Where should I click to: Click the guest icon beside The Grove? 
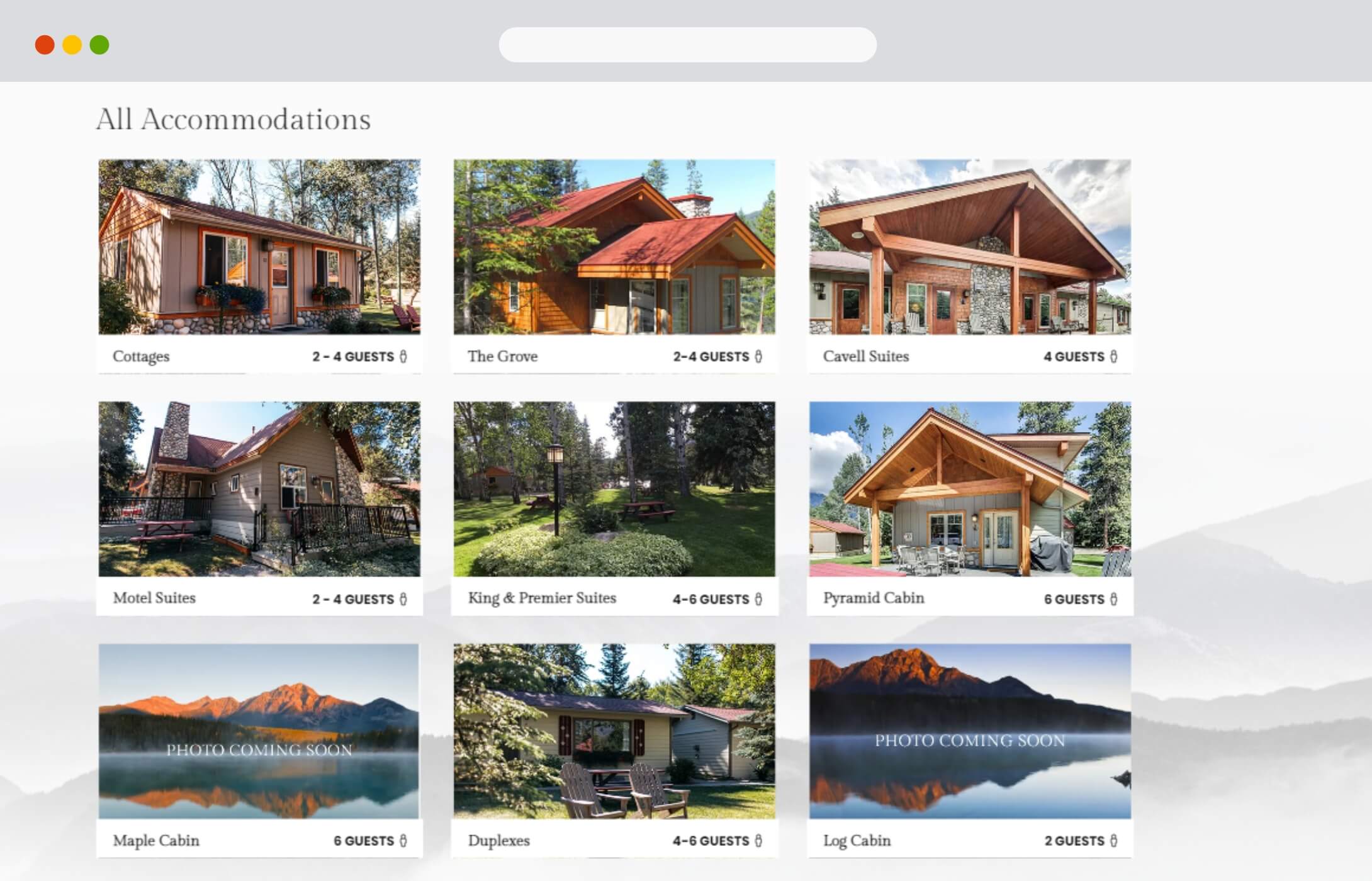[758, 356]
